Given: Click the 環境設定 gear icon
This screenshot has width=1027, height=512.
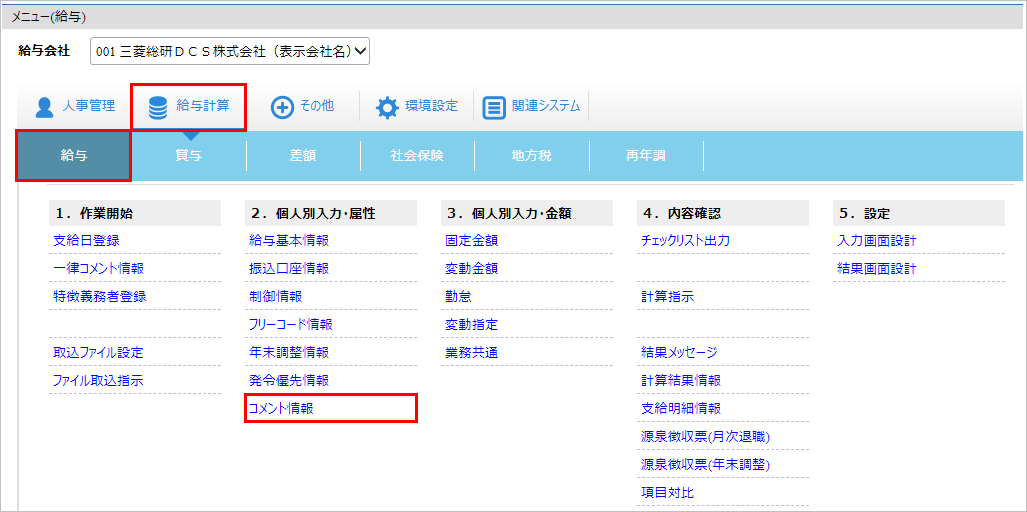Looking at the screenshot, I should point(386,107).
